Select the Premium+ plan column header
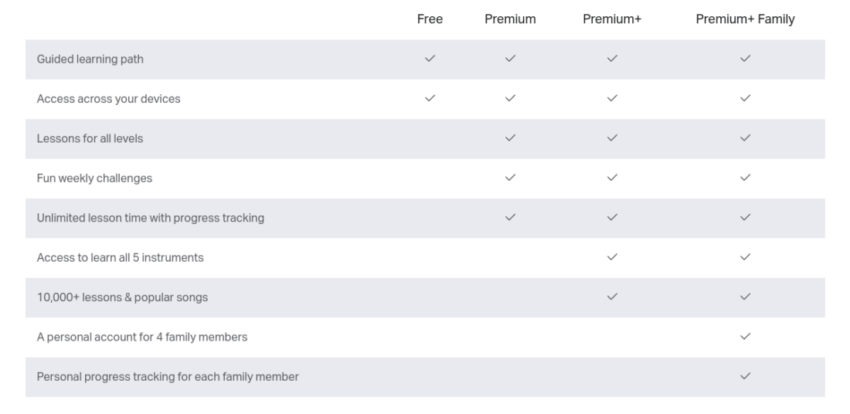 612,19
